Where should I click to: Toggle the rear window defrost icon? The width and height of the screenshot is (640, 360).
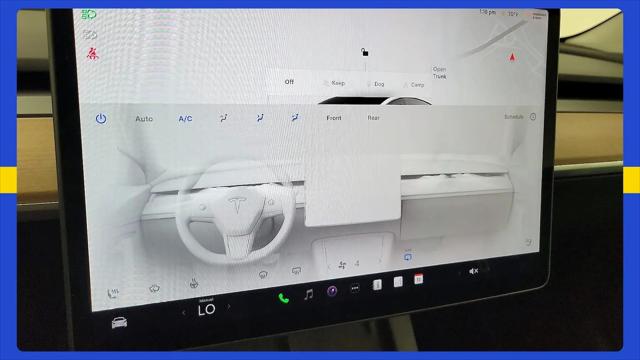(297, 271)
